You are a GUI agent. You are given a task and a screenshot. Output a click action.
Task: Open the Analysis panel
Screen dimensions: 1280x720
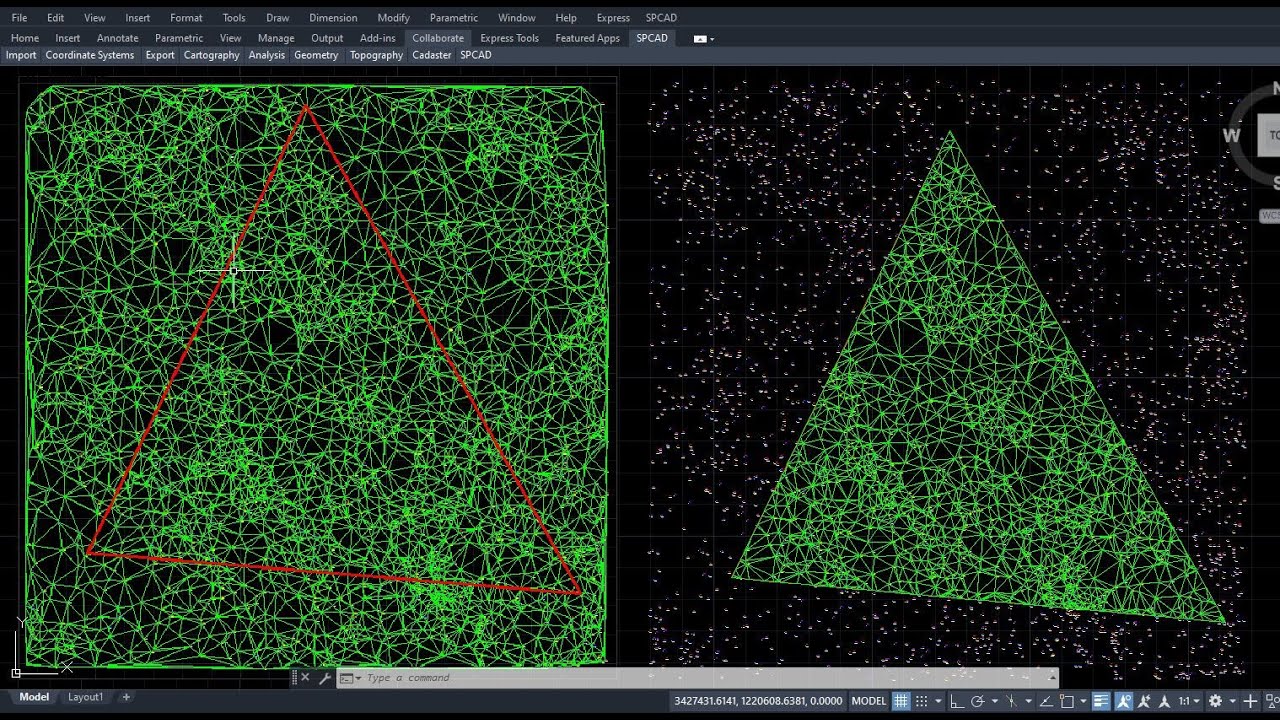[x=267, y=55]
